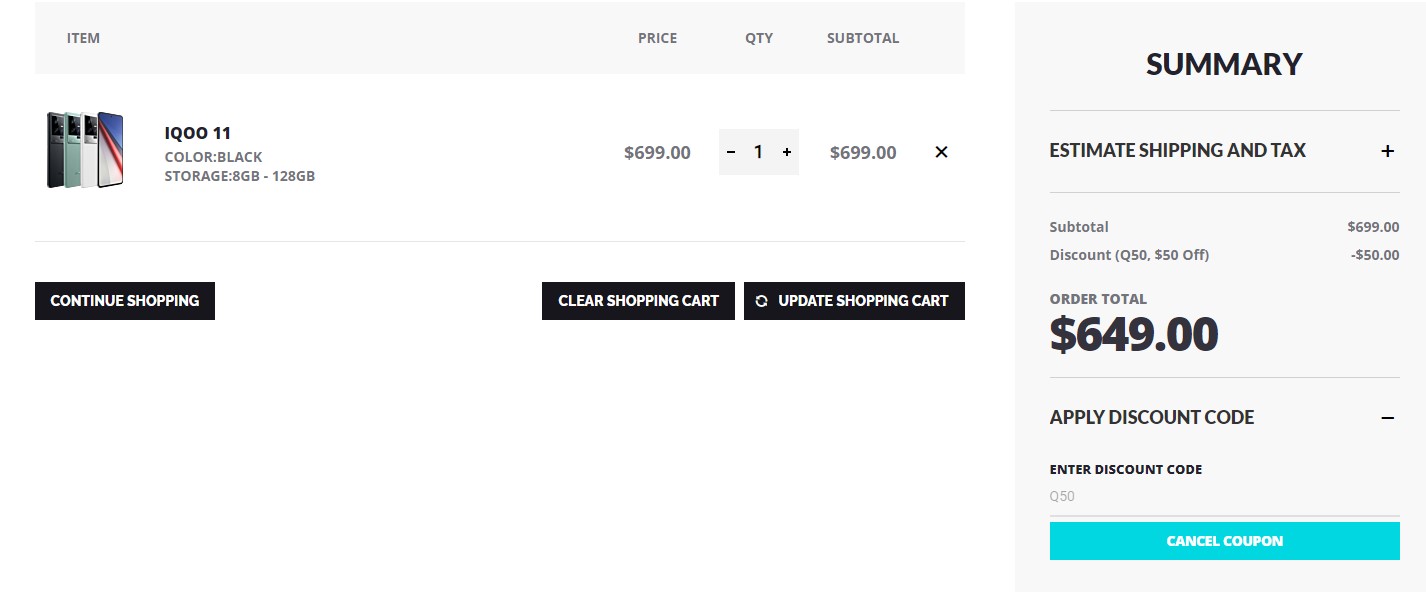This screenshot has width=1426, height=592.
Task: Click the -$50.00 discount amount
Action: tap(1375, 255)
